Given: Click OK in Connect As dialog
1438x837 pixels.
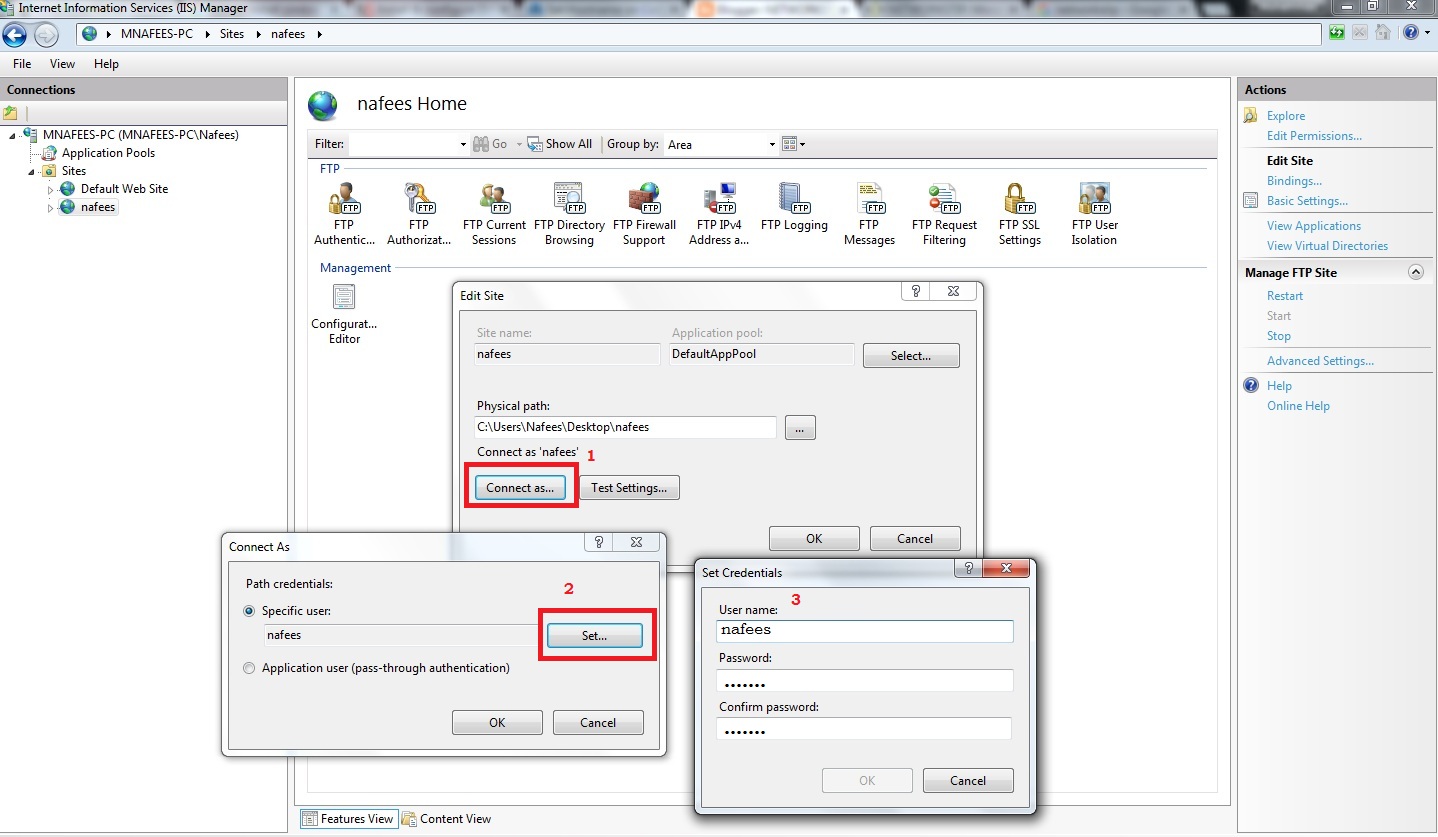Looking at the screenshot, I should (x=497, y=723).
